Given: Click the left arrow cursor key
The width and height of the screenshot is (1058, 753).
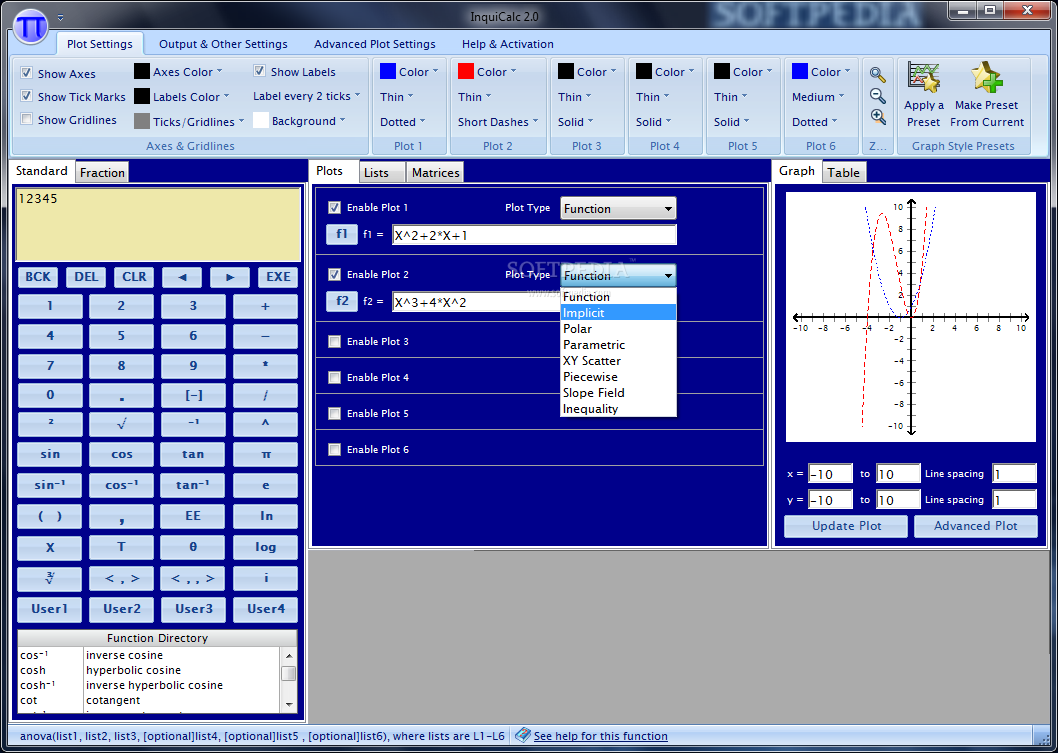Looking at the screenshot, I should tap(182, 277).
